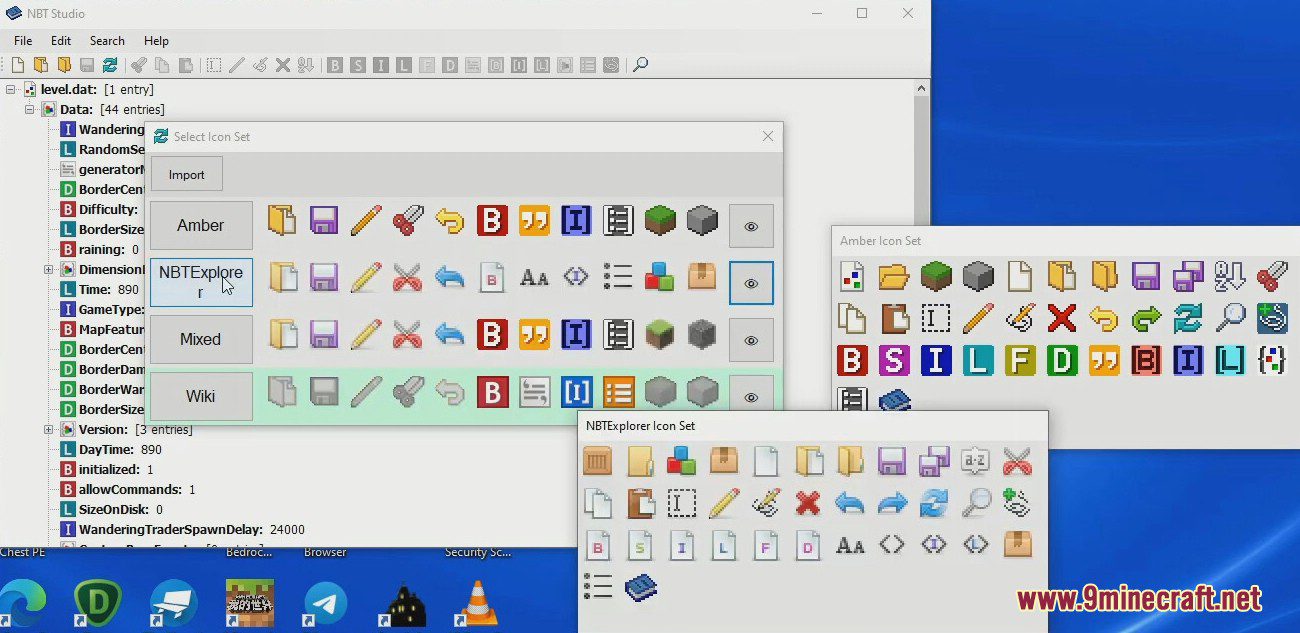Create a new file from the toolbar
The width and height of the screenshot is (1300, 633).
(17, 65)
